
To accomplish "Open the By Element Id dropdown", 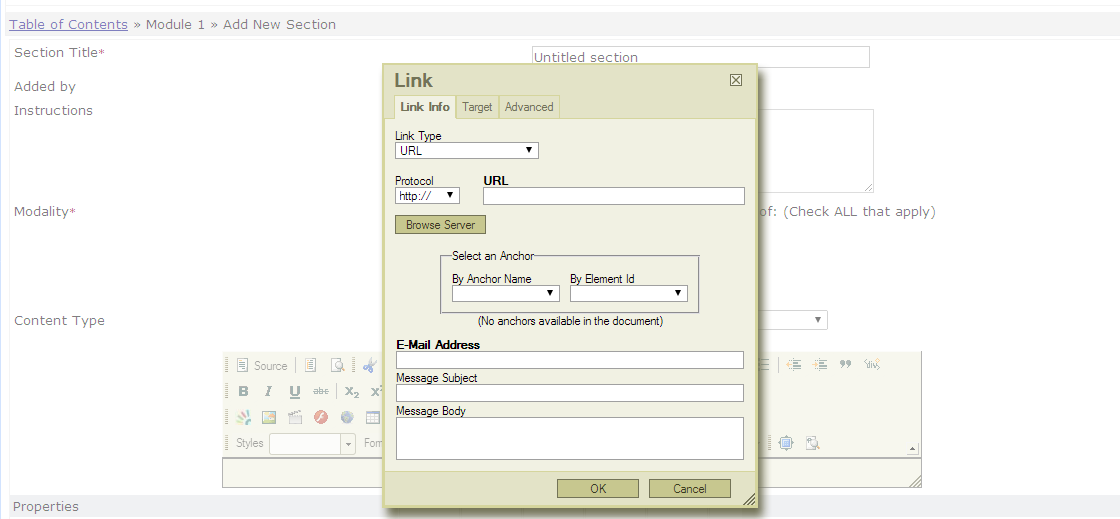I will pos(628,294).
